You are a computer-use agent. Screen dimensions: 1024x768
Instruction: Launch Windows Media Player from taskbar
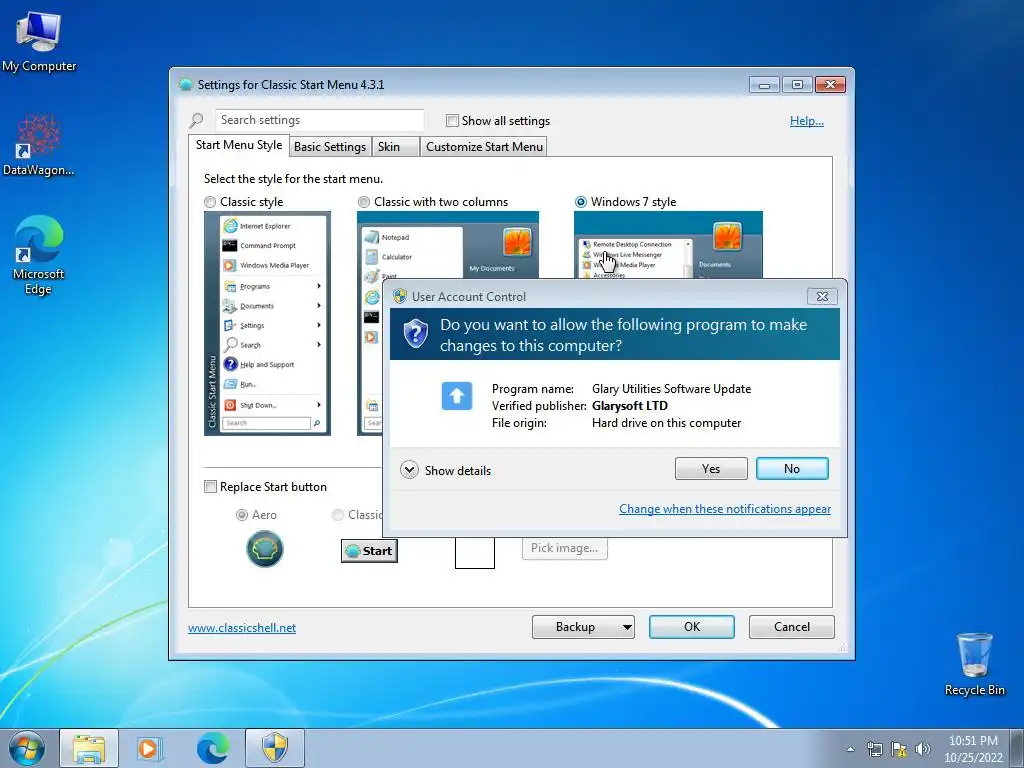(x=150, y=748)
